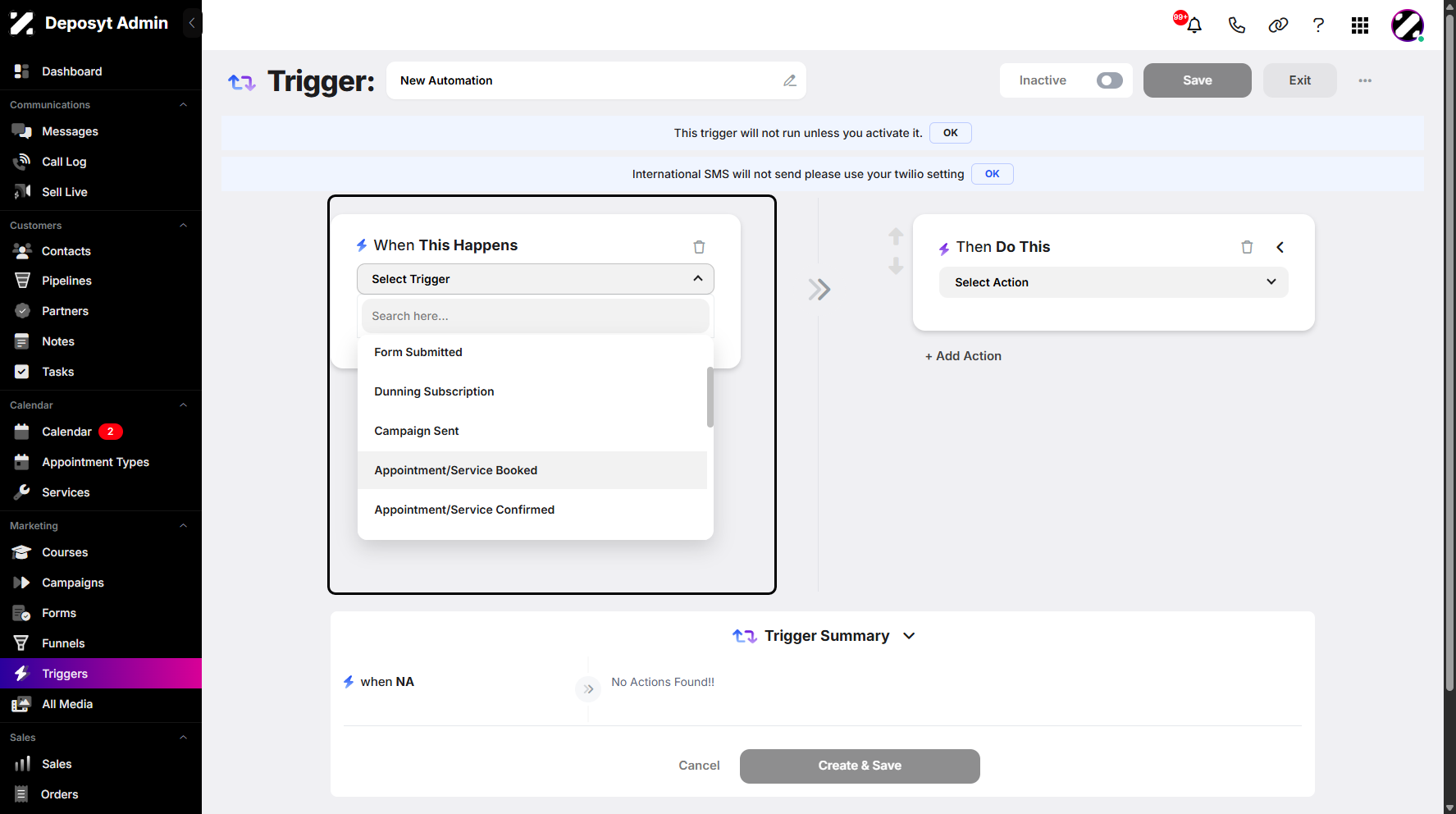Open the Select Action dropdown
Screen dimensions: 1456x814
click(1113, 282)
